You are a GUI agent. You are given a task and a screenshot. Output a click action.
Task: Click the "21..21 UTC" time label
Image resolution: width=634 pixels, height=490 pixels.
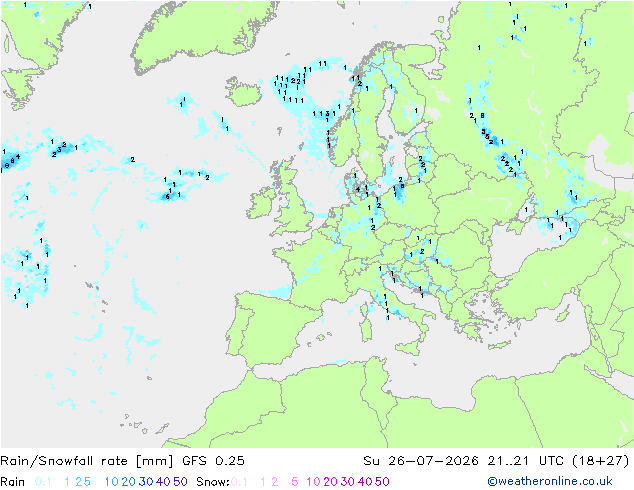click(526, 461)
